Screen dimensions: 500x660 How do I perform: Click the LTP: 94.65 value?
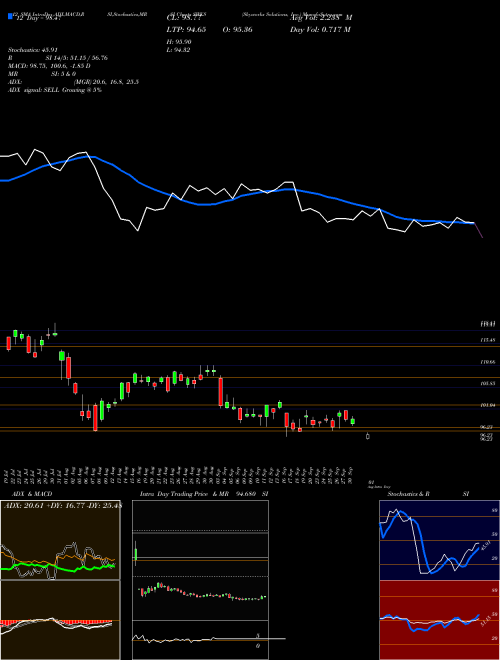pyautogui.click(x=184, y=30)
